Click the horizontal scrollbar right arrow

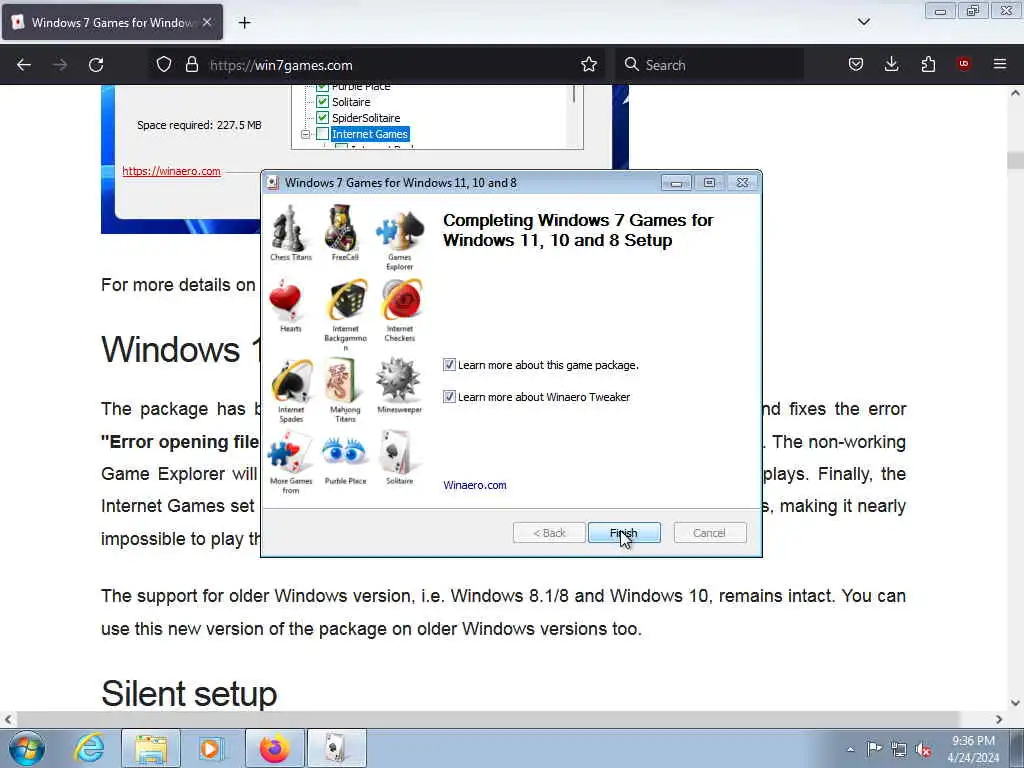(999, 719)
